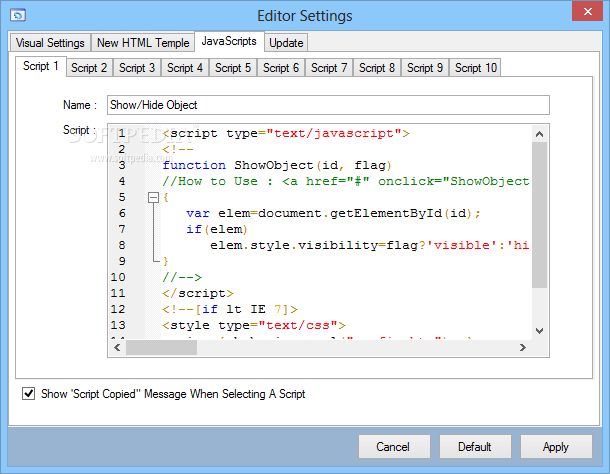Close the Editor Settings dialog
This screenshot has width=610, height=474.
[587, 11]
